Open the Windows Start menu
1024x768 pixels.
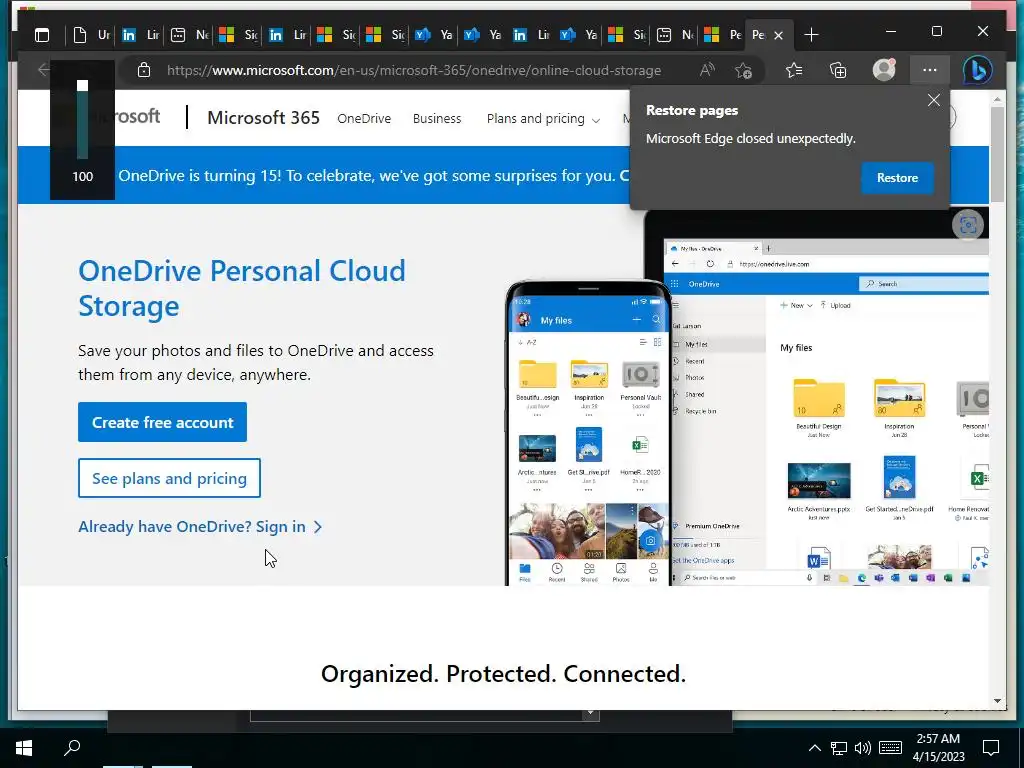[24, 748]
